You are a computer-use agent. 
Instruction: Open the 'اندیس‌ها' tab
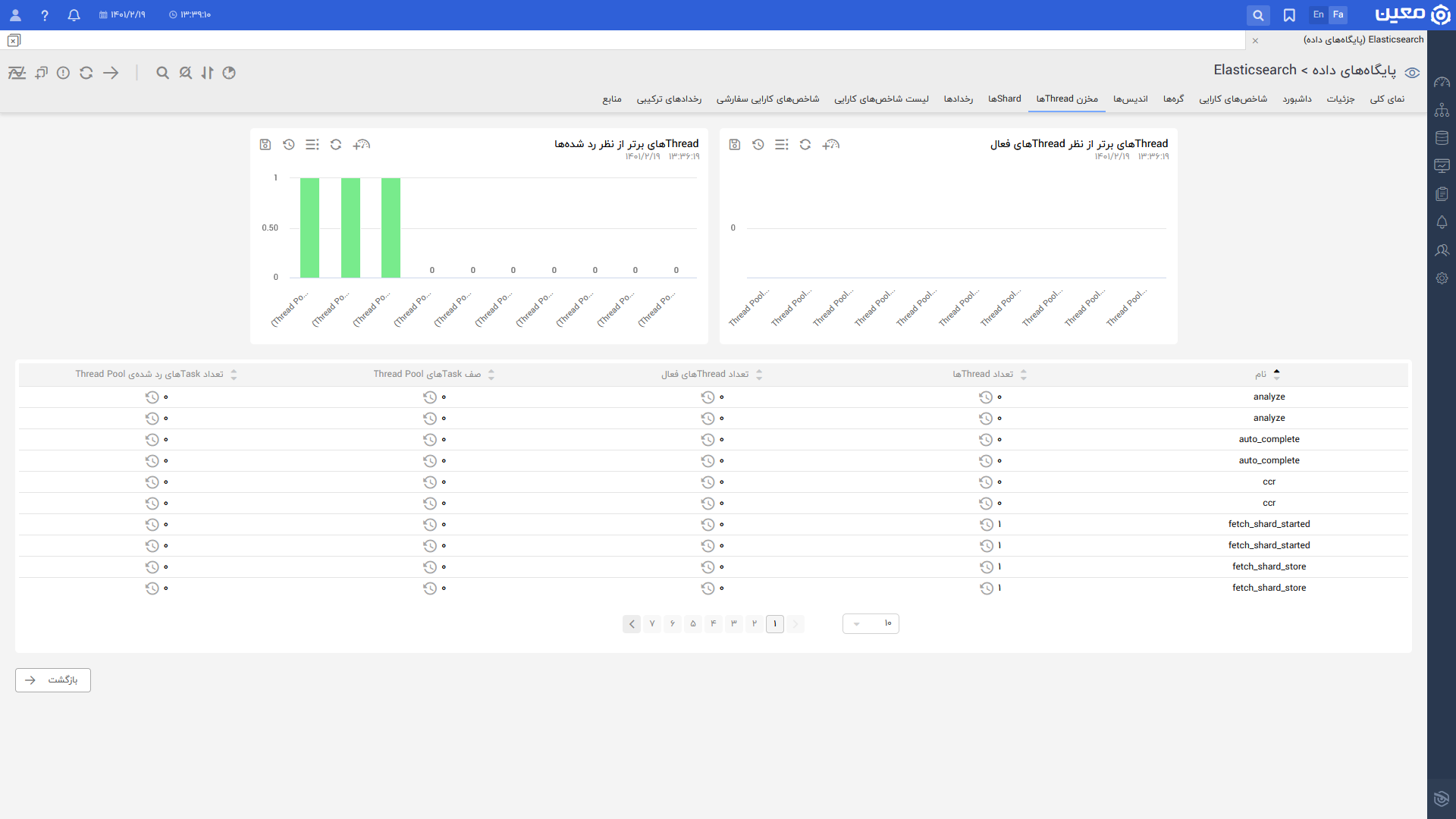point(1130,99)
